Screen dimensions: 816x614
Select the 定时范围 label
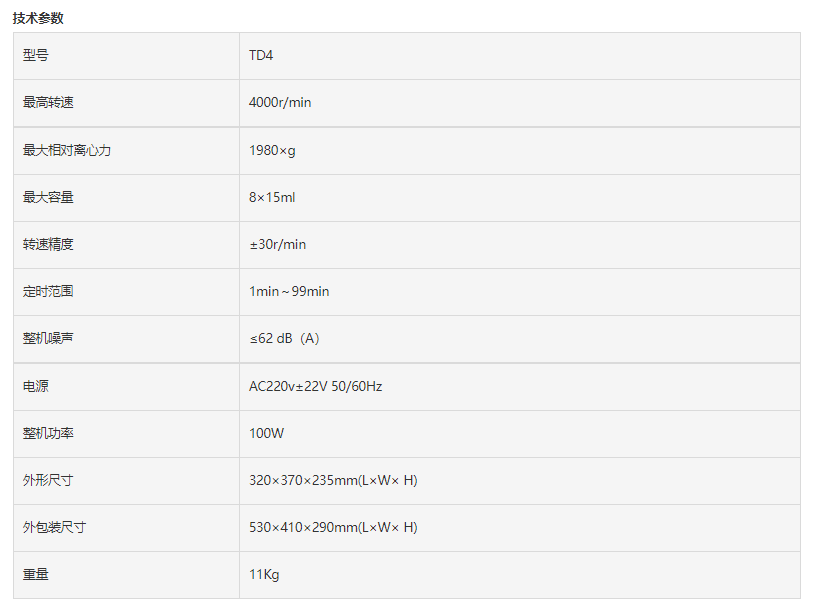(x=48, y=291)
